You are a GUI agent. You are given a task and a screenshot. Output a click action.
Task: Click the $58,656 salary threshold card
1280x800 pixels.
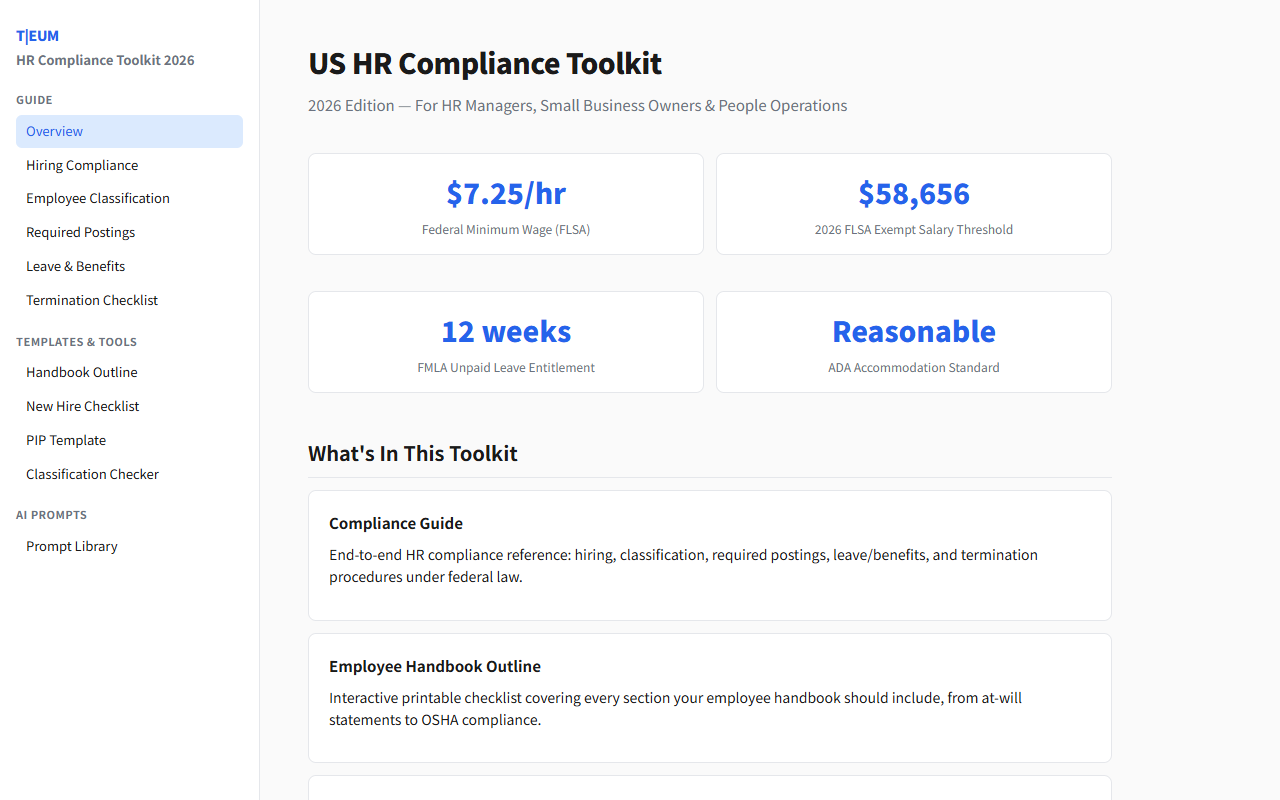913,204
